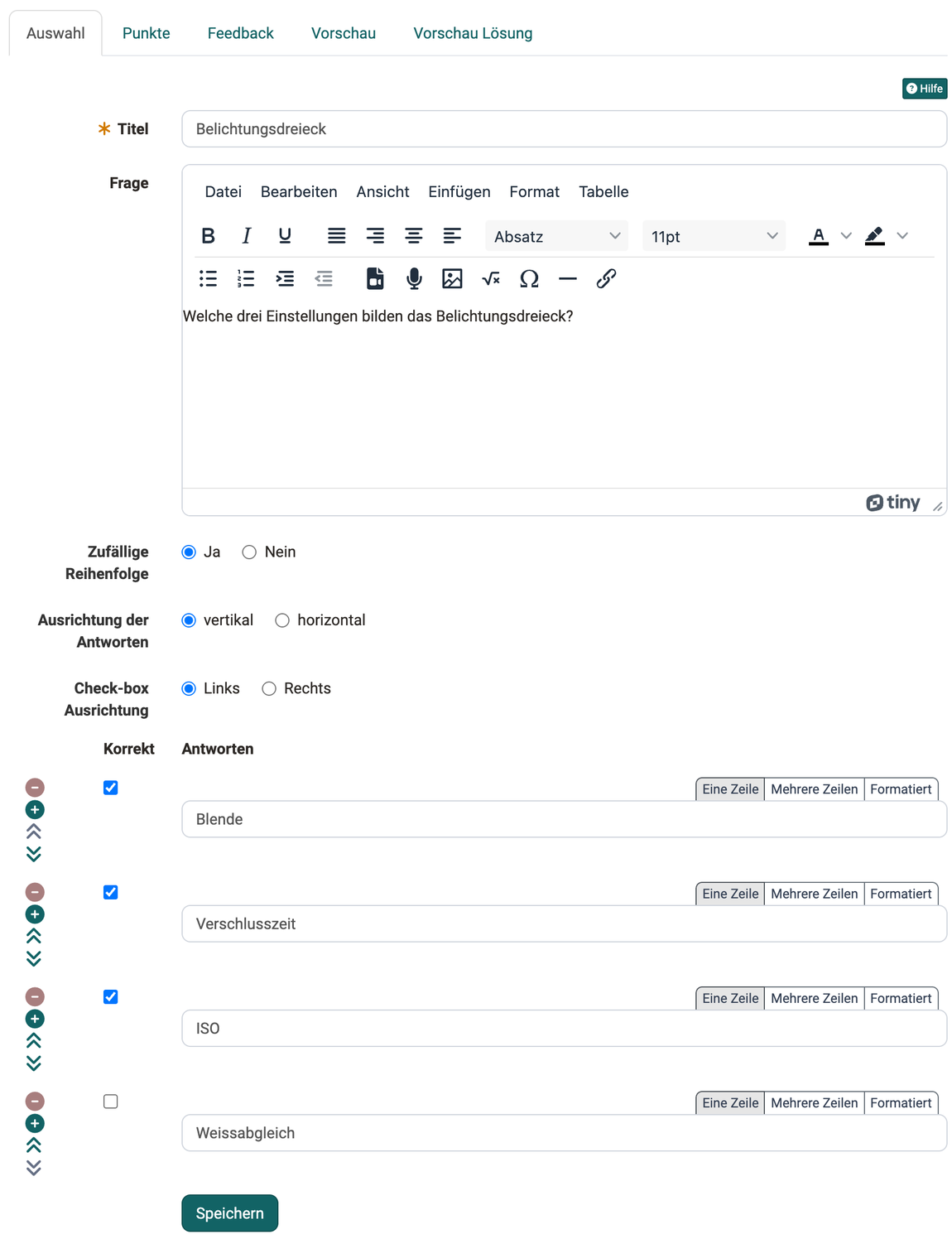Insert an image into the question
Viewport: 952px width, 1244px height.
[x=452, y=279]
